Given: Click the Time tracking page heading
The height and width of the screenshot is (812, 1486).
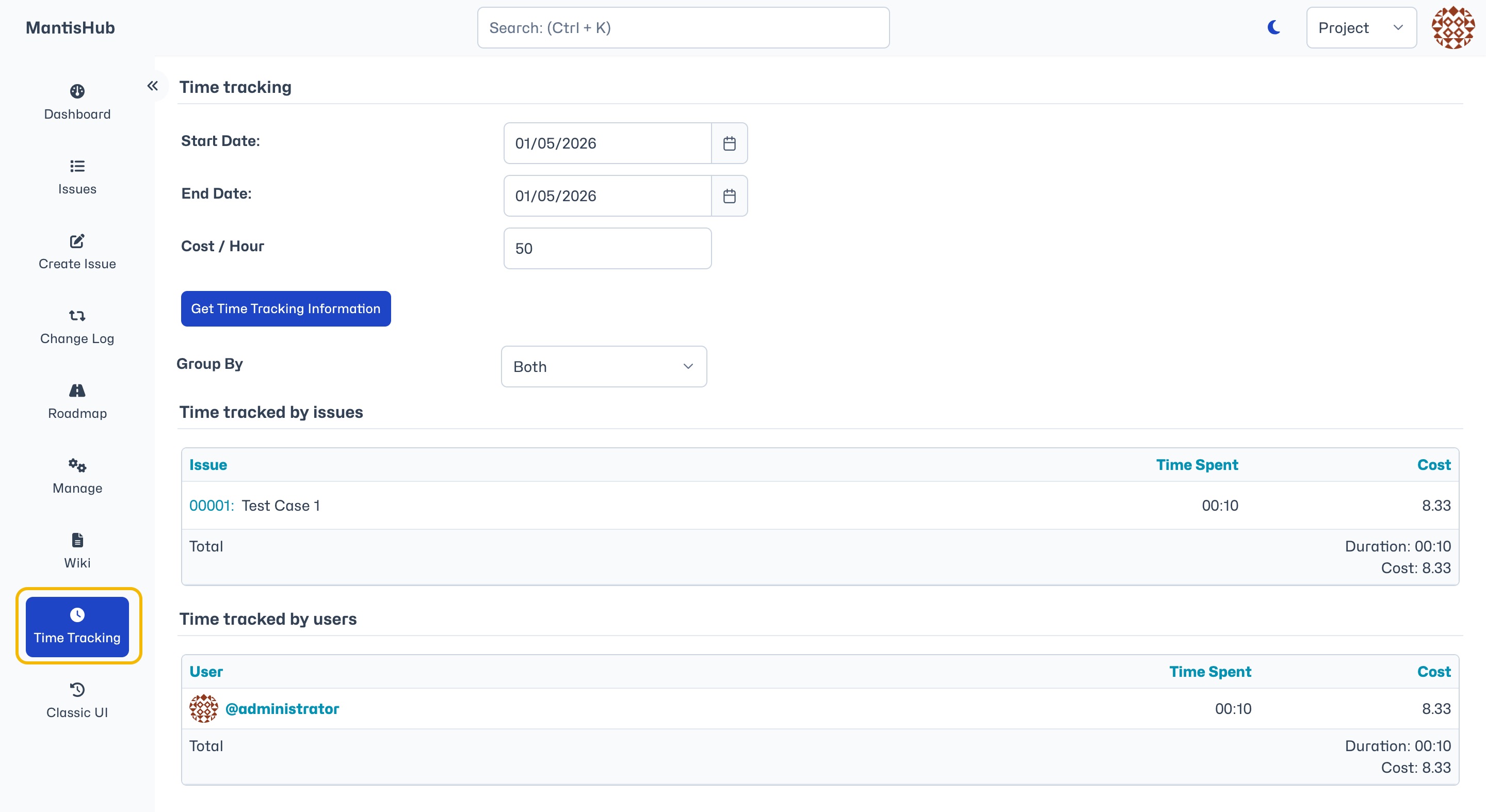Looking at the screenshot, I should [x=235, y=87].
